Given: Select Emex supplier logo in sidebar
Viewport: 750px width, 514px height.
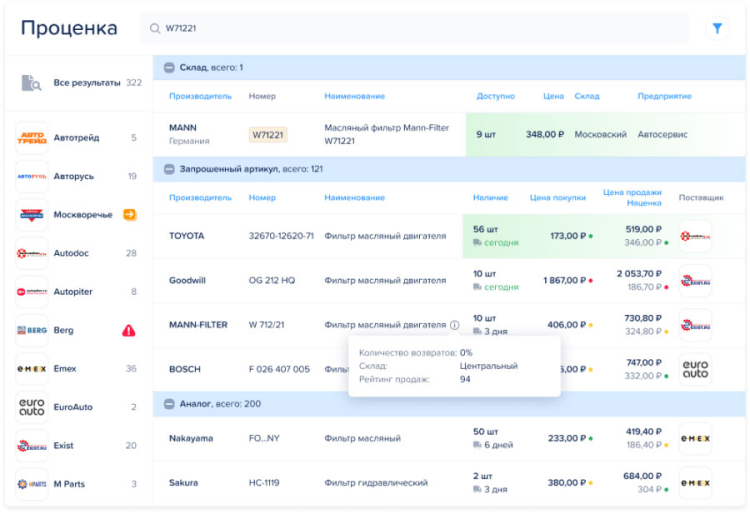Looking at the screenshot, I should [32, 369].
